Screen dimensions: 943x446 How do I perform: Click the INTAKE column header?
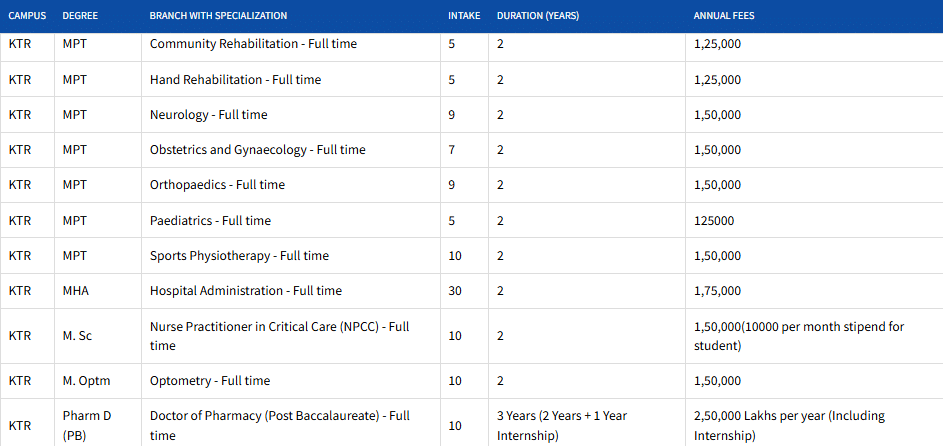pyautogui.click(x=463, y=16)
